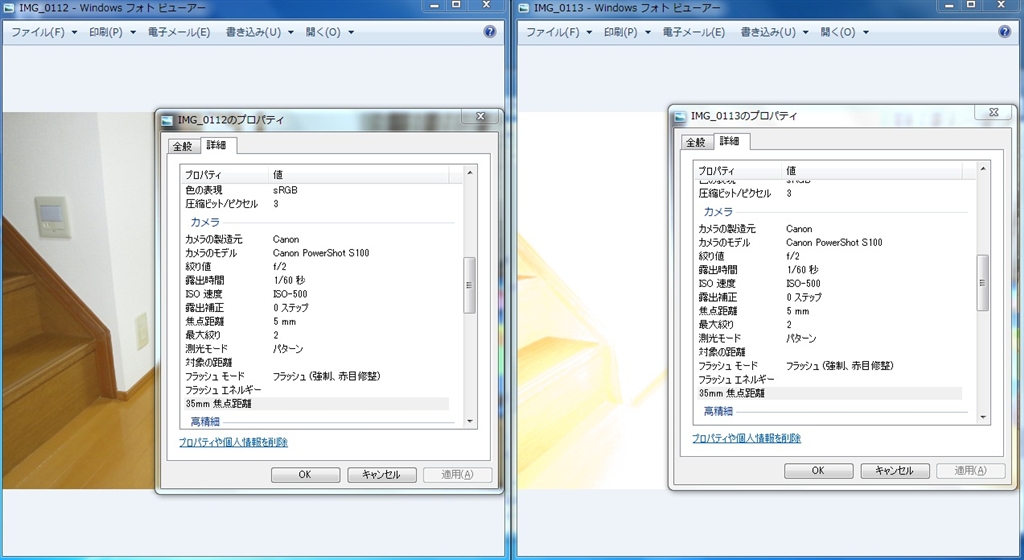Click キャンセル in IMG_0112 properties dialog
Screen dimensions: 1024x560
[381, 474]
